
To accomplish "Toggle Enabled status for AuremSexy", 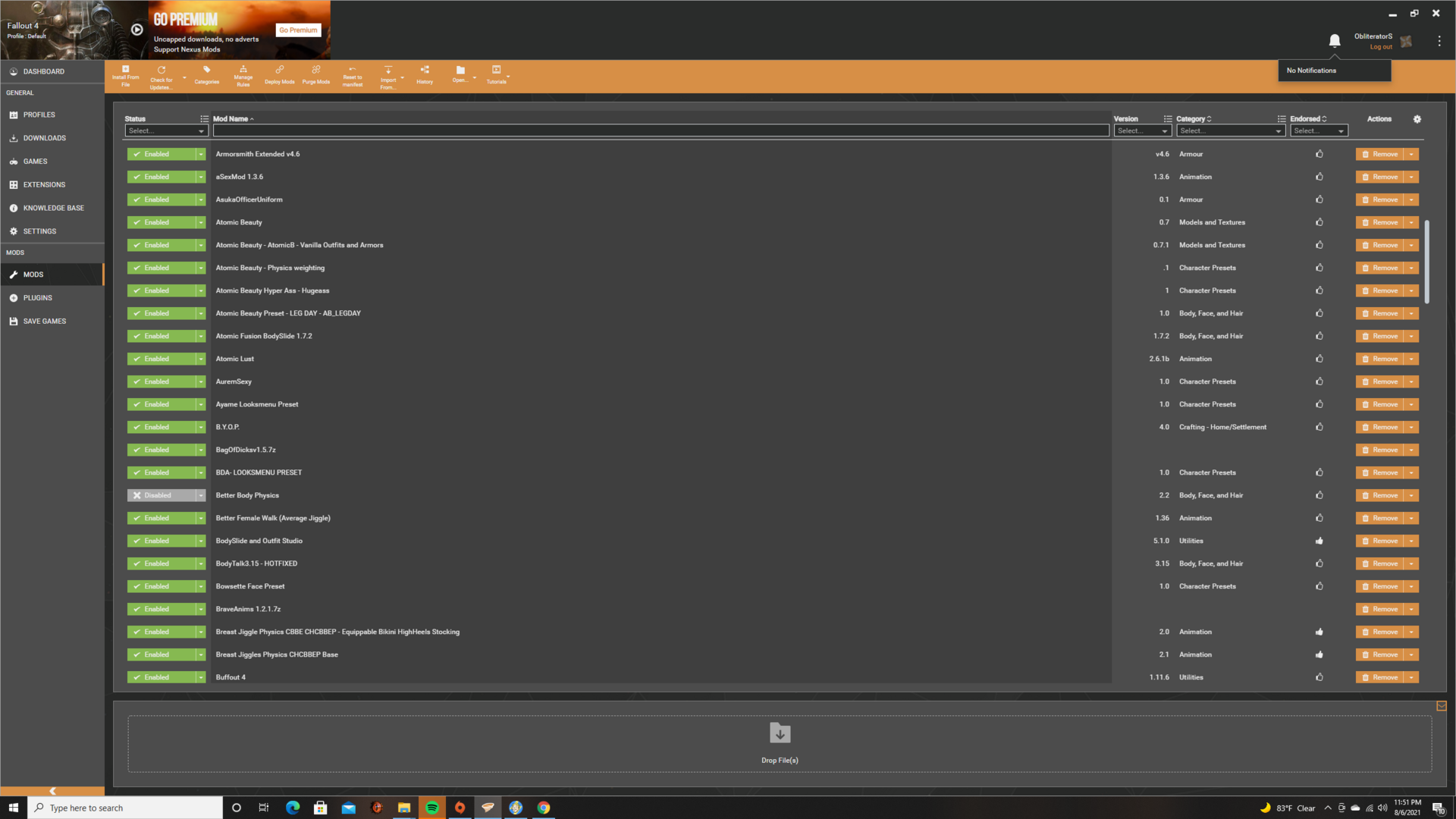I will [x=161, y=381].
